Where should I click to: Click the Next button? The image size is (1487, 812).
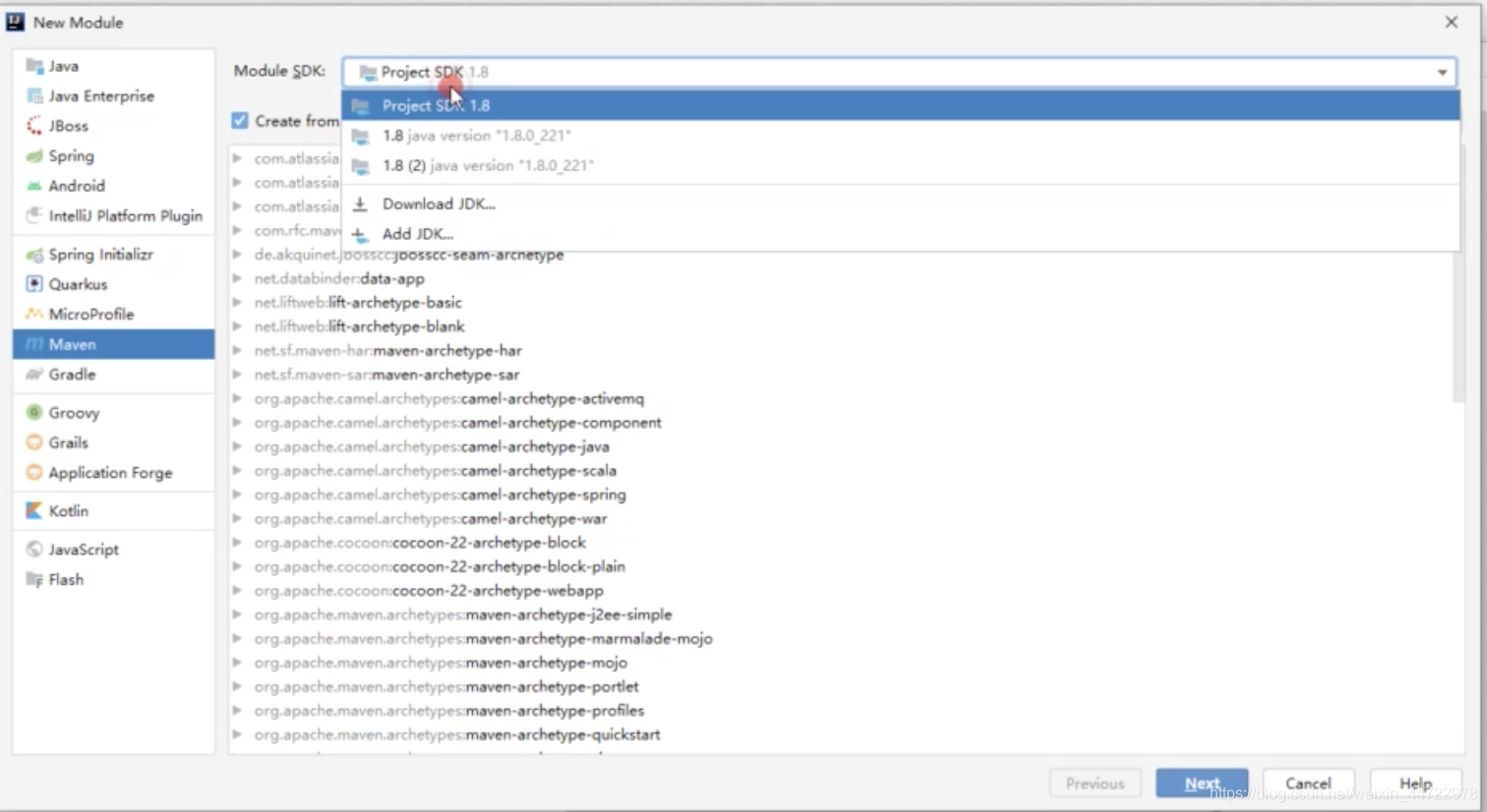(x=1202, y=783)
